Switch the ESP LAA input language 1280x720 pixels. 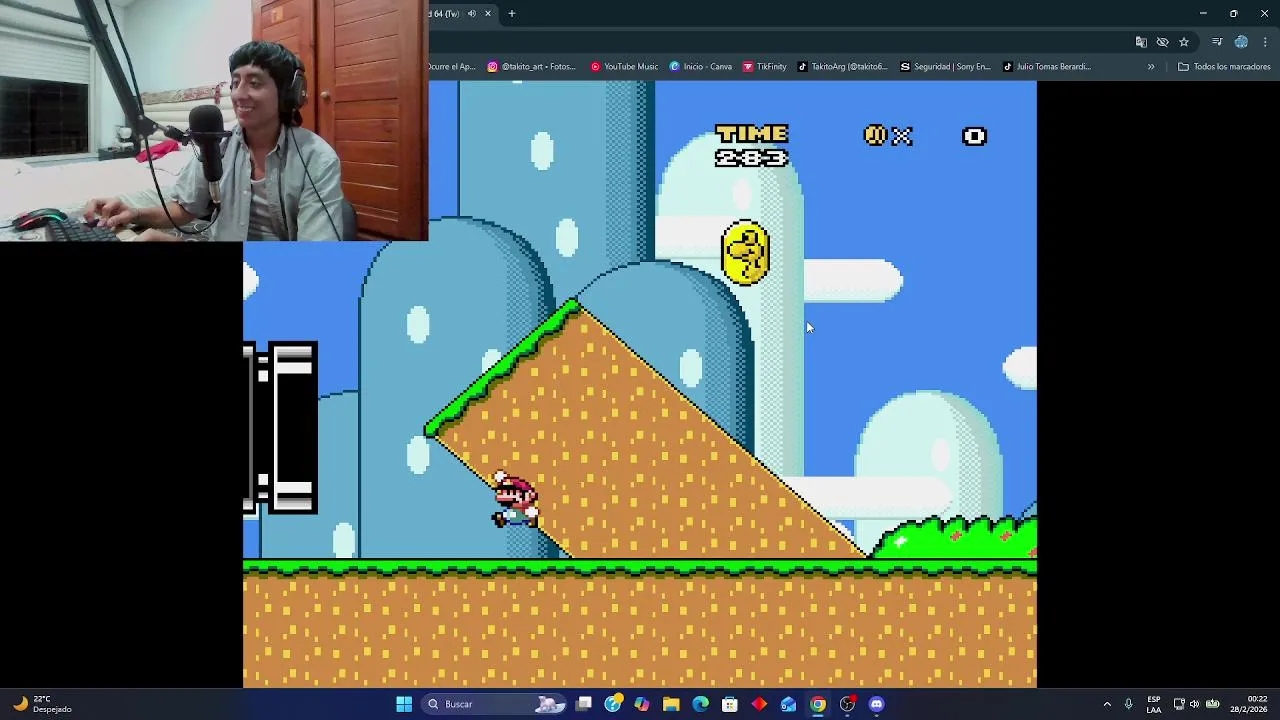[x=1154, y=704]
